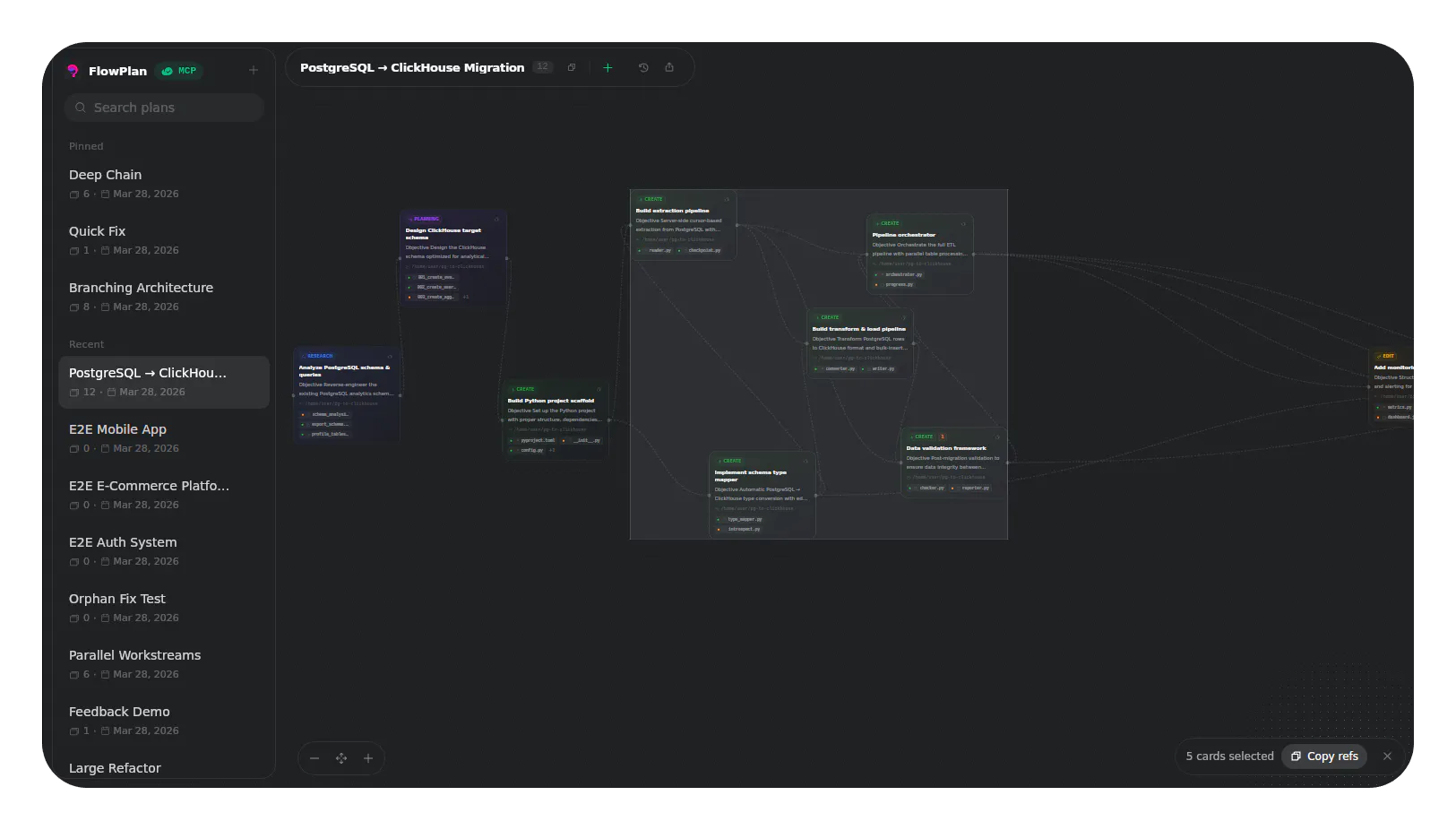The height and width of the screenshot is (830, 1456).
Task: Select the Analyze PostgreSQL schema & queries card
Action: coord(347,395)
